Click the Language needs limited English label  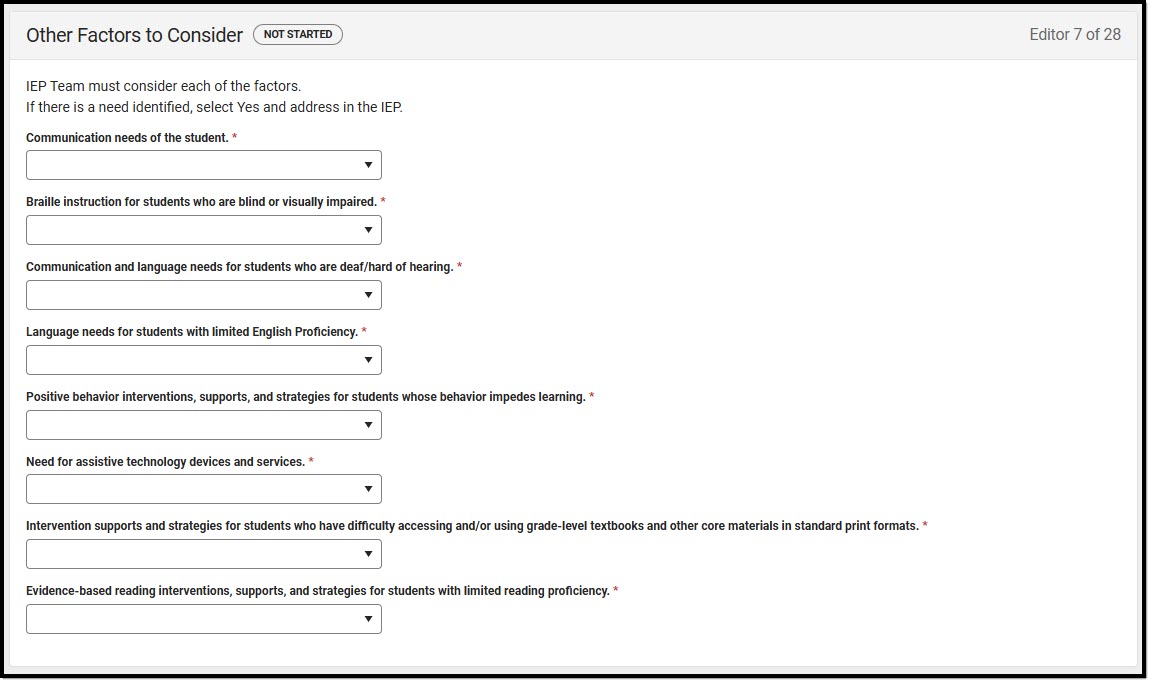click(x=192, y=331)
